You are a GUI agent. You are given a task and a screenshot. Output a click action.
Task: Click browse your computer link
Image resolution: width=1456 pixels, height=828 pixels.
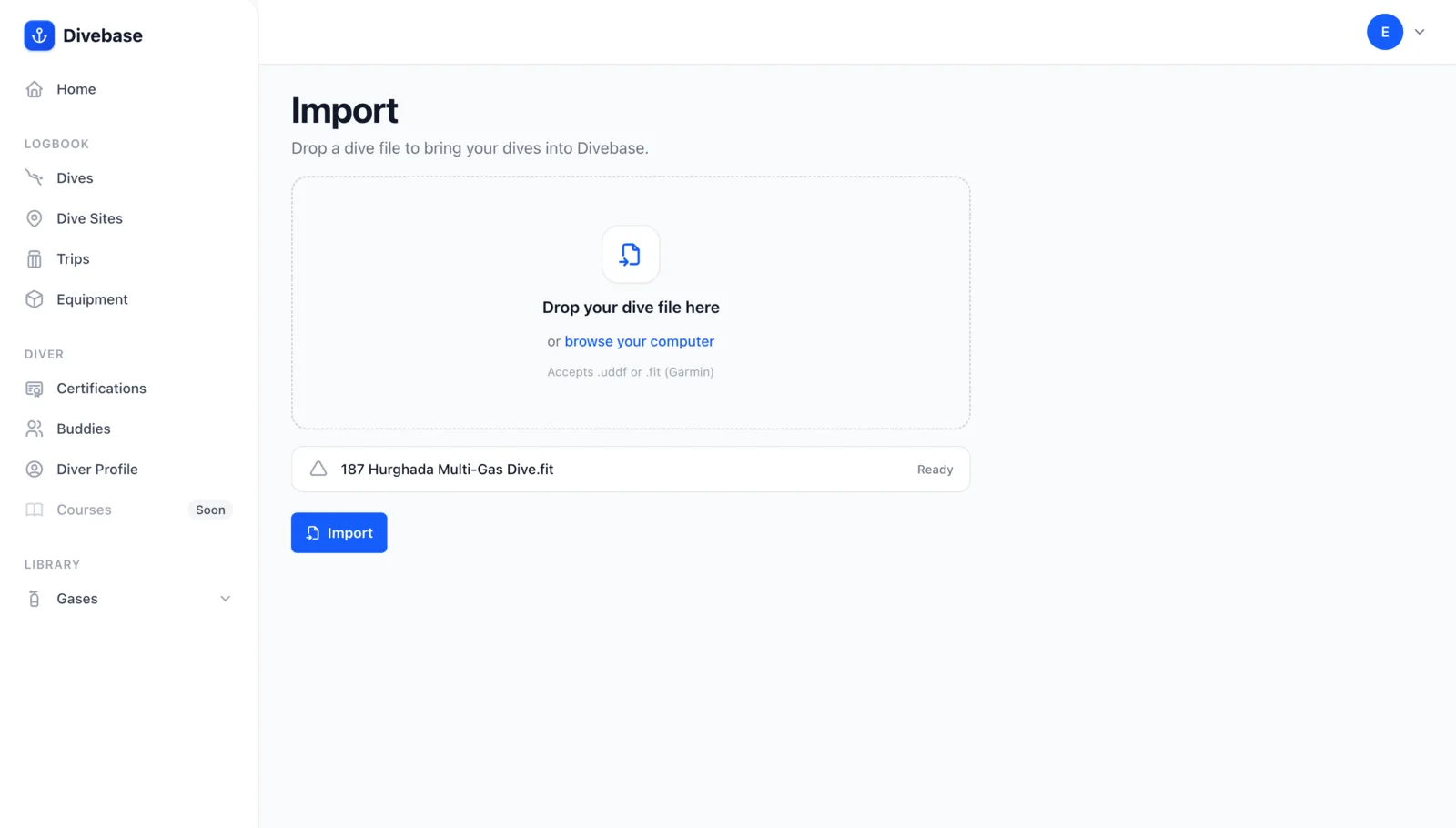point(639,341)
